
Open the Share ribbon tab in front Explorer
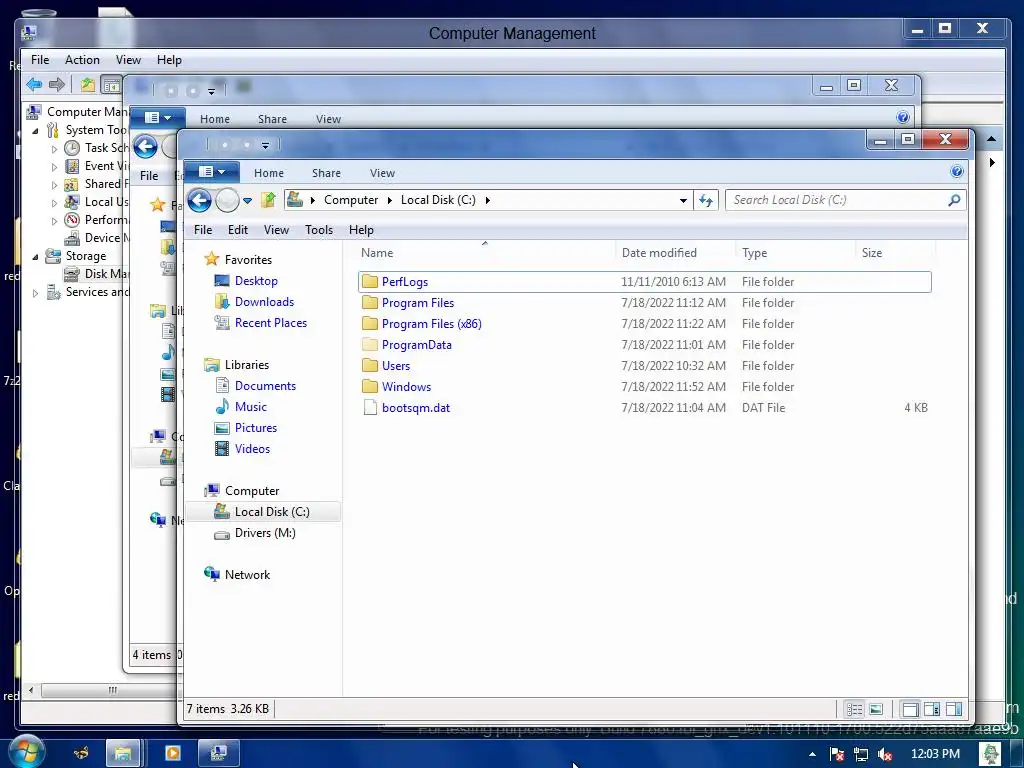pos(327,173)
